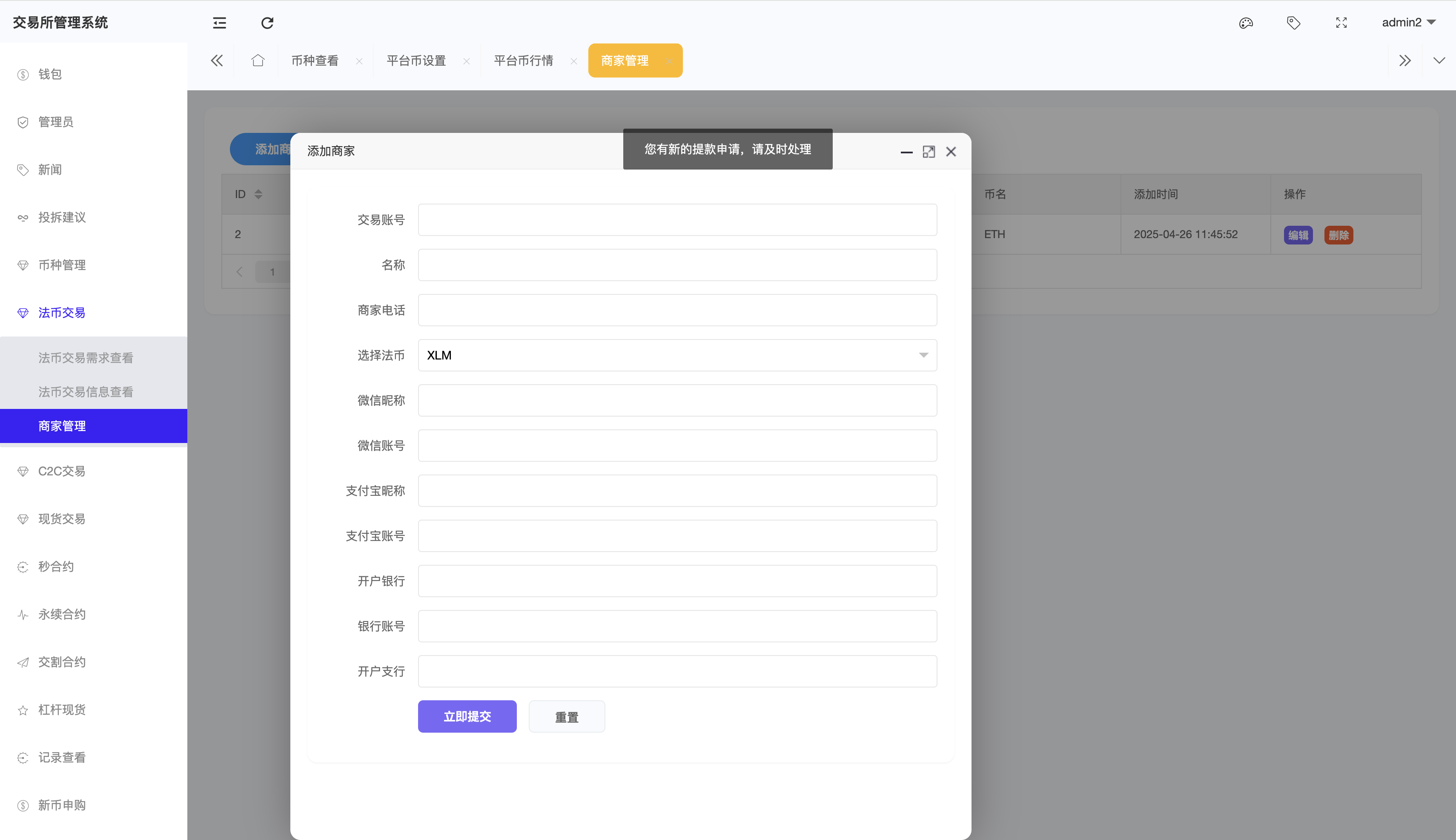Focus the 商家电话 input field
Viewport: 1456px width, 840px height.
pyautogui.click(x=677, y=311)
